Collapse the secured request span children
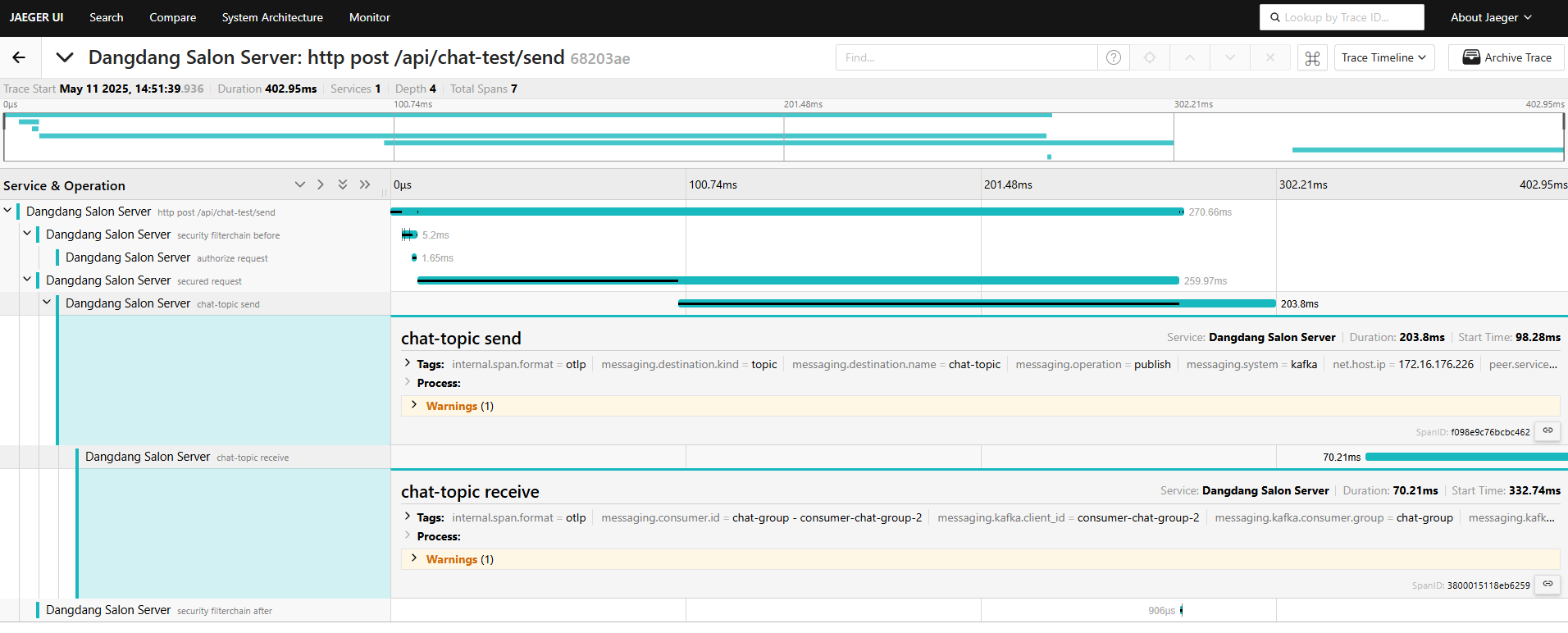The image size is (1568, 633). pos(27,280)
